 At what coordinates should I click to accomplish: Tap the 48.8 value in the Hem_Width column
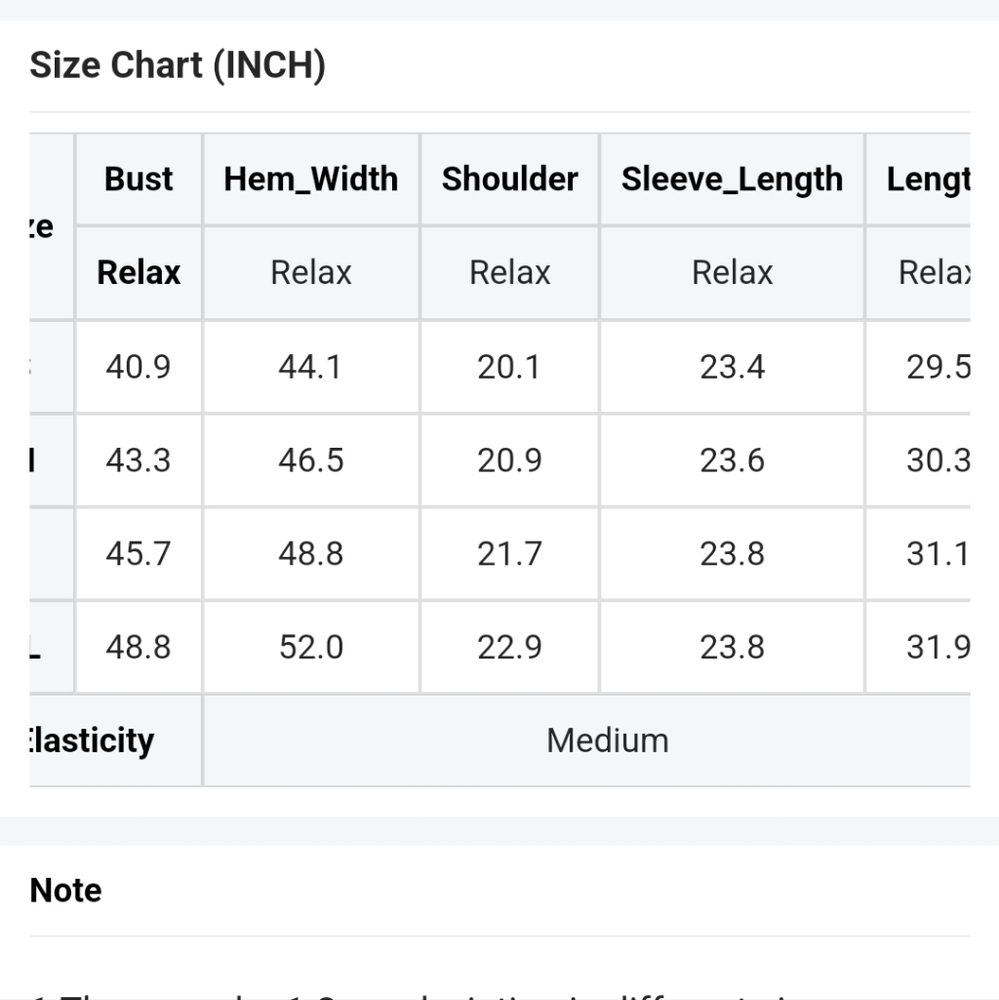click(311, 553)
